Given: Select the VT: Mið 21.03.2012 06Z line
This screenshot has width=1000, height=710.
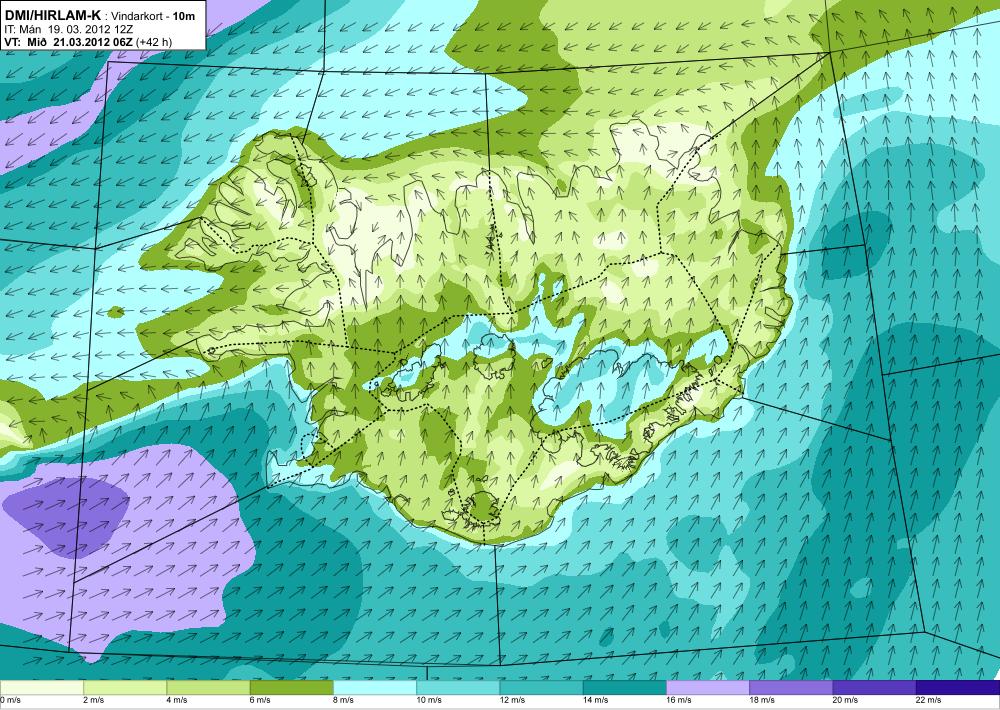Looking at the screenshot, I should 68,42.
